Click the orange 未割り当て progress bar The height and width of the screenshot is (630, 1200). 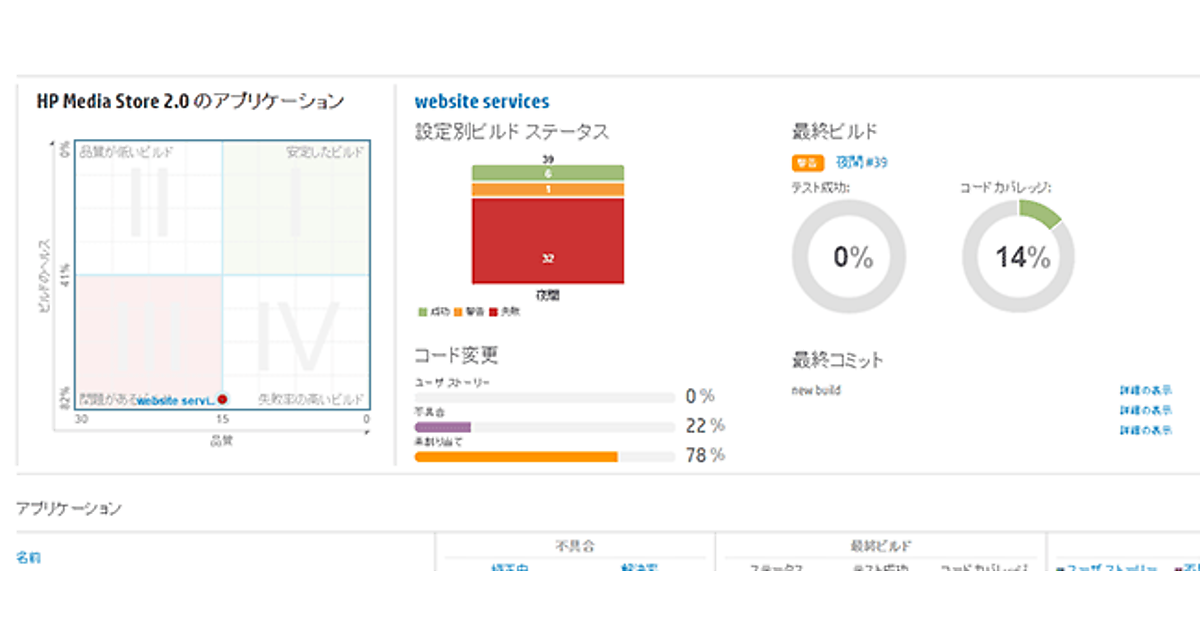pos(515,457)
